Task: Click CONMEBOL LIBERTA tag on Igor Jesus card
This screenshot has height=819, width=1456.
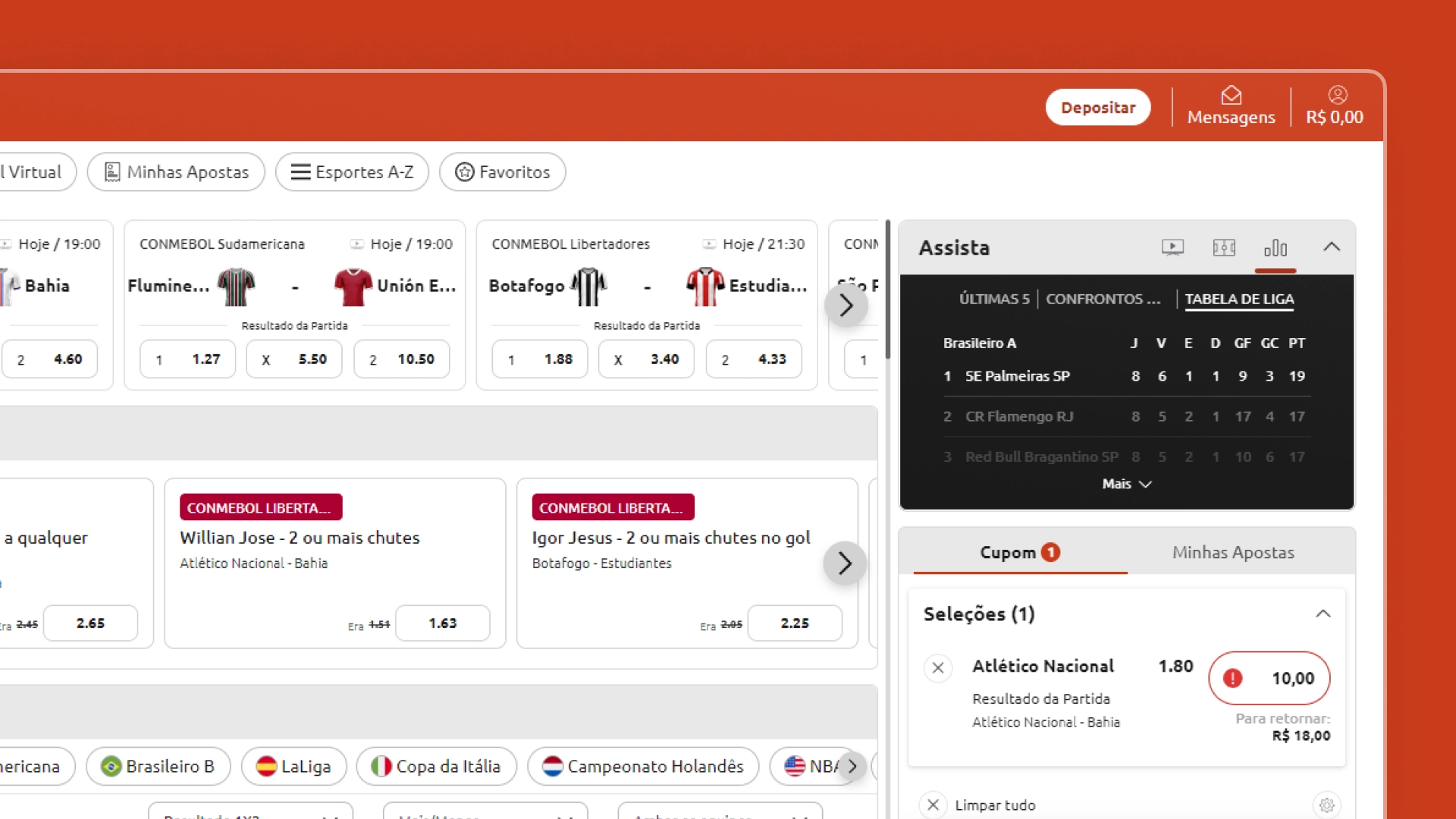Action: tap(613, 507)
